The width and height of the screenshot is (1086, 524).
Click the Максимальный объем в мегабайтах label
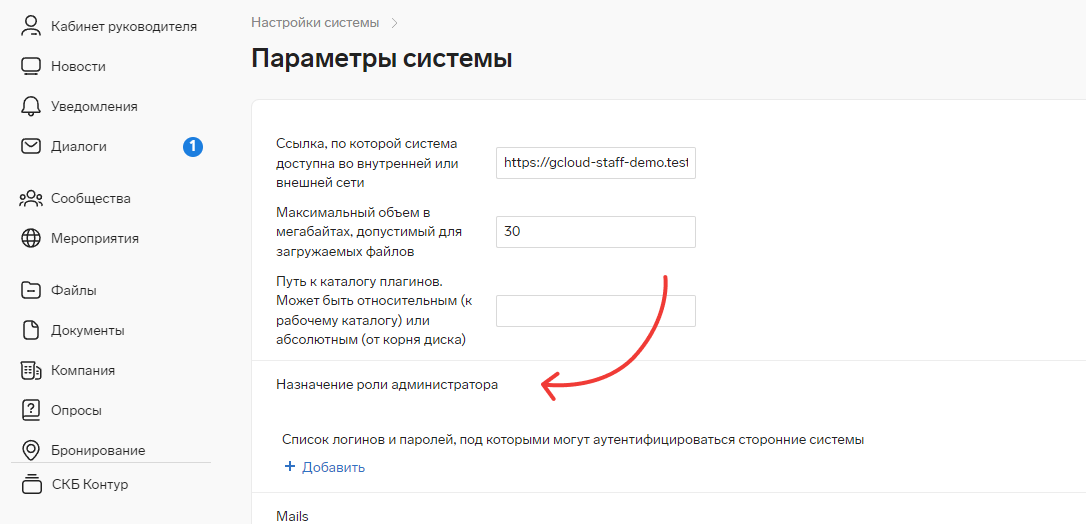(369, 232)
